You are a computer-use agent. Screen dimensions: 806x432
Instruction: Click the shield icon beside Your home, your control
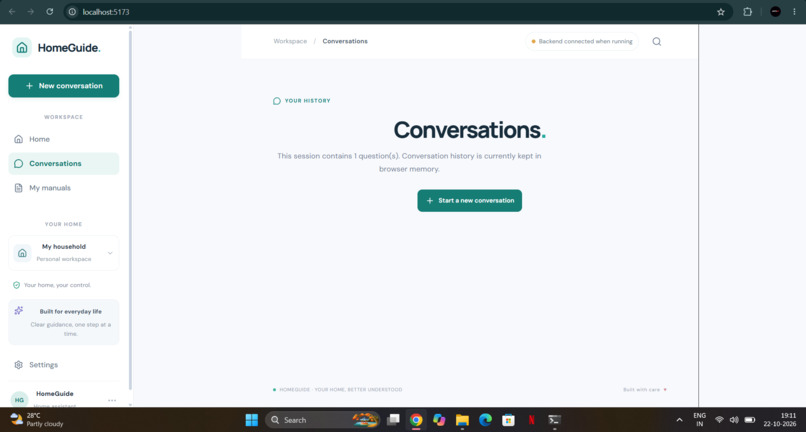tap(16, 285)
